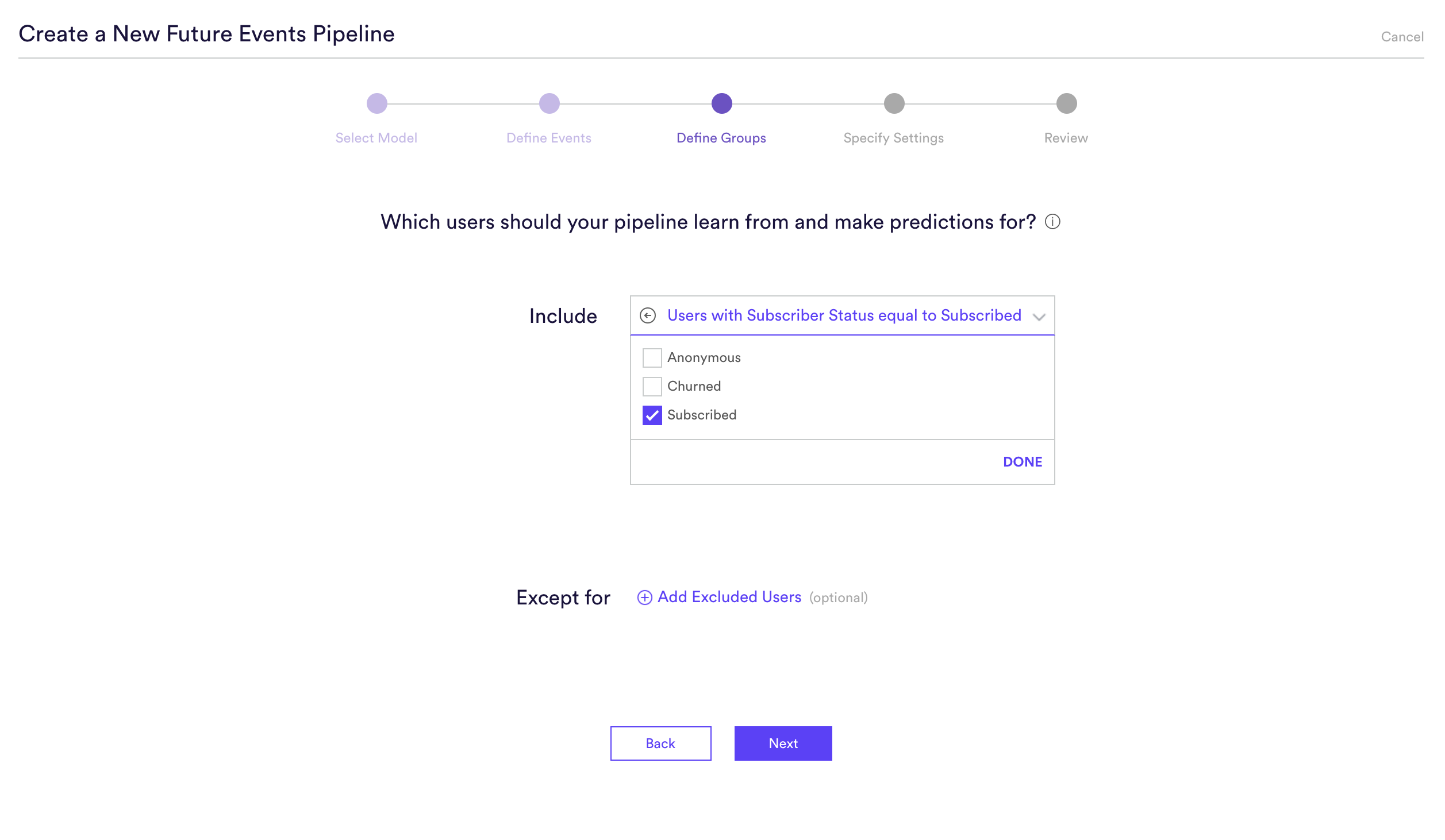The image size is (1445, 840).
Task: Collapse the Include dropdown chevron
Action: coord(1039,317)
